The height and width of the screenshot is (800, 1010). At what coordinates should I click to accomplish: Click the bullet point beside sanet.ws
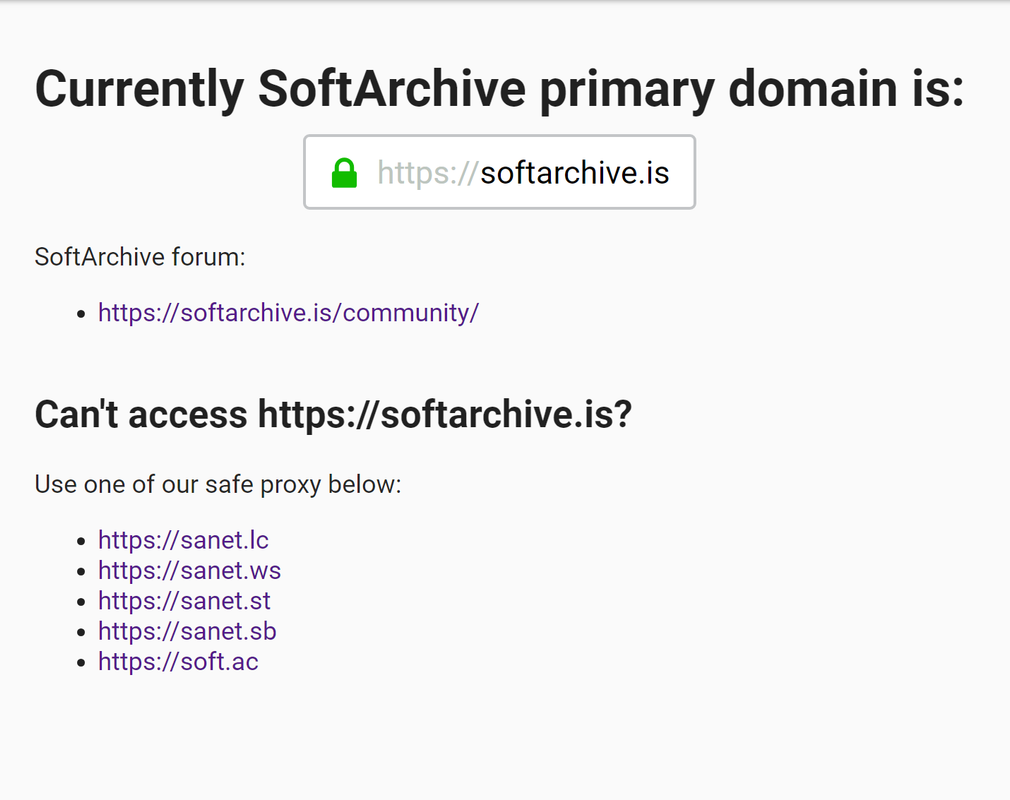click(81, 571)
